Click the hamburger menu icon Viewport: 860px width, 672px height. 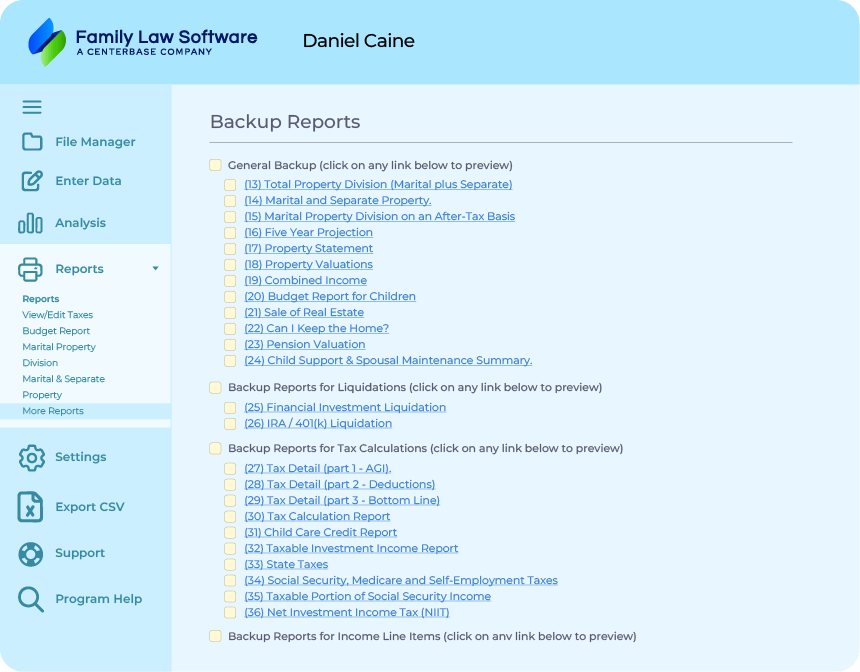coord(32,108)
